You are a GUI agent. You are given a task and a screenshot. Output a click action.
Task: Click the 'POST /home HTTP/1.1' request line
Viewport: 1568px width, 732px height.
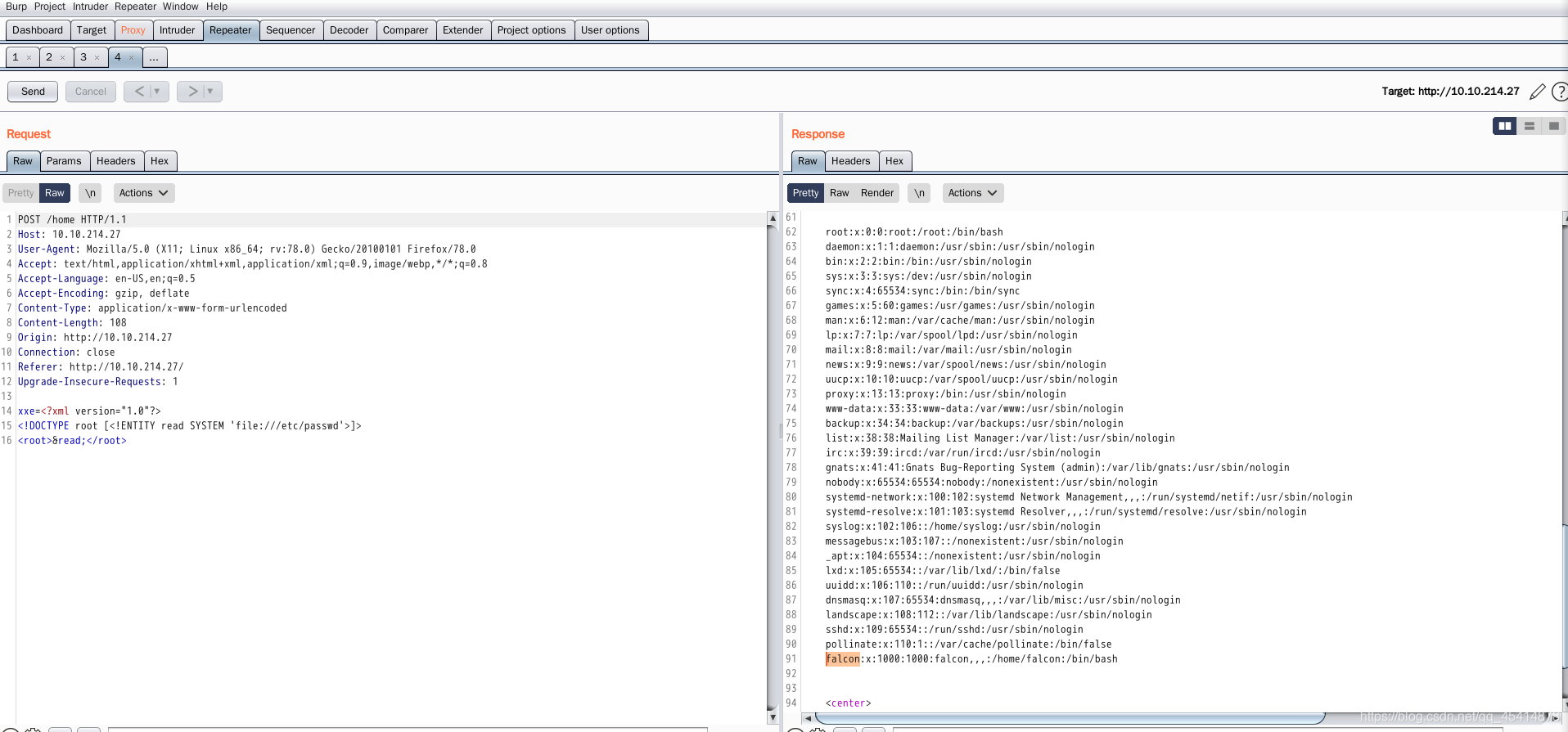(72, 220)
